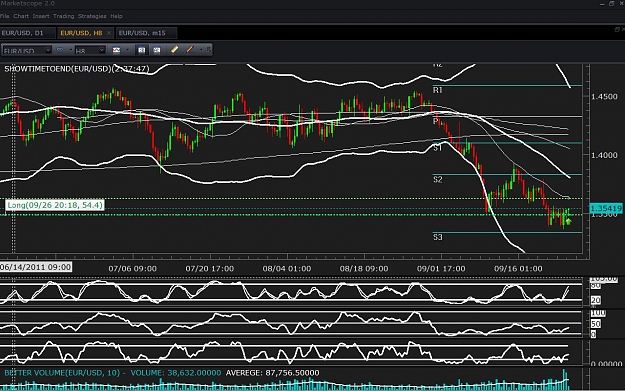Click the S3 support level label

438,237
